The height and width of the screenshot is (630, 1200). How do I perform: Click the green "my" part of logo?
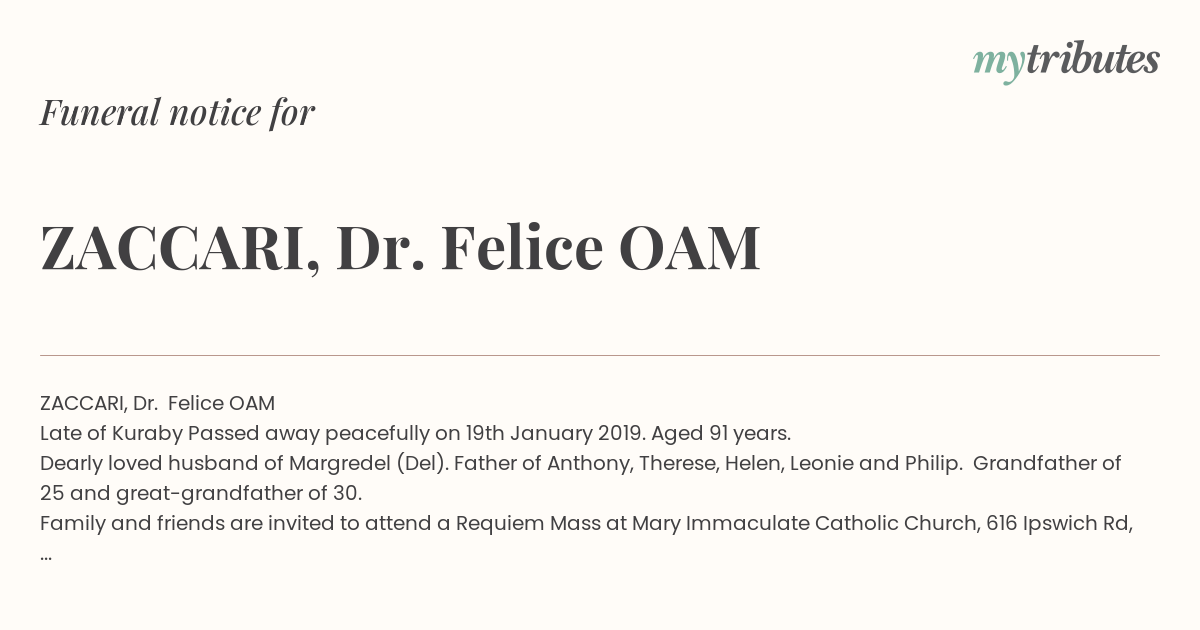[x=999, y=65]
